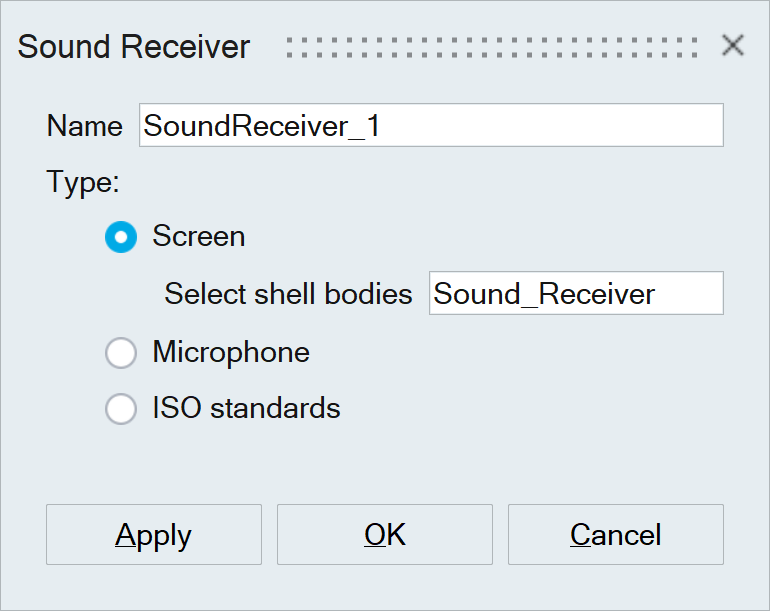Click the Microphone option label text
770x611 pixels.
coord(231,353)
